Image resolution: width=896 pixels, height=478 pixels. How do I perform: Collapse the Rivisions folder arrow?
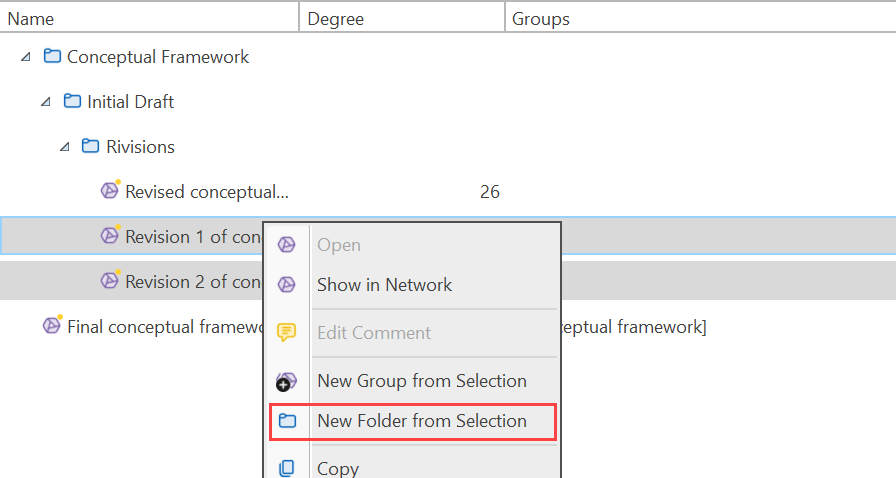(x=64, y=147)
